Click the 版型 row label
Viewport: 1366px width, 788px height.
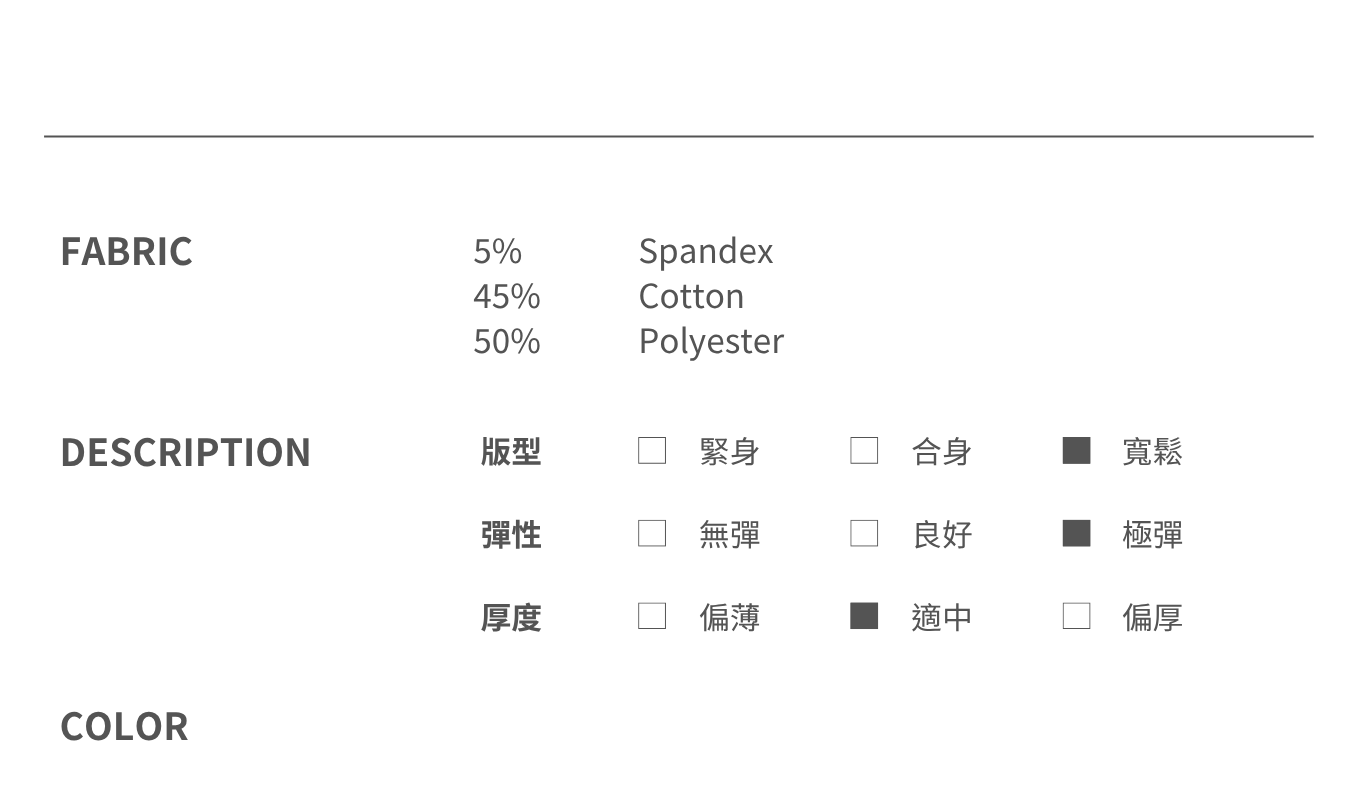click(x=511, y=452)
